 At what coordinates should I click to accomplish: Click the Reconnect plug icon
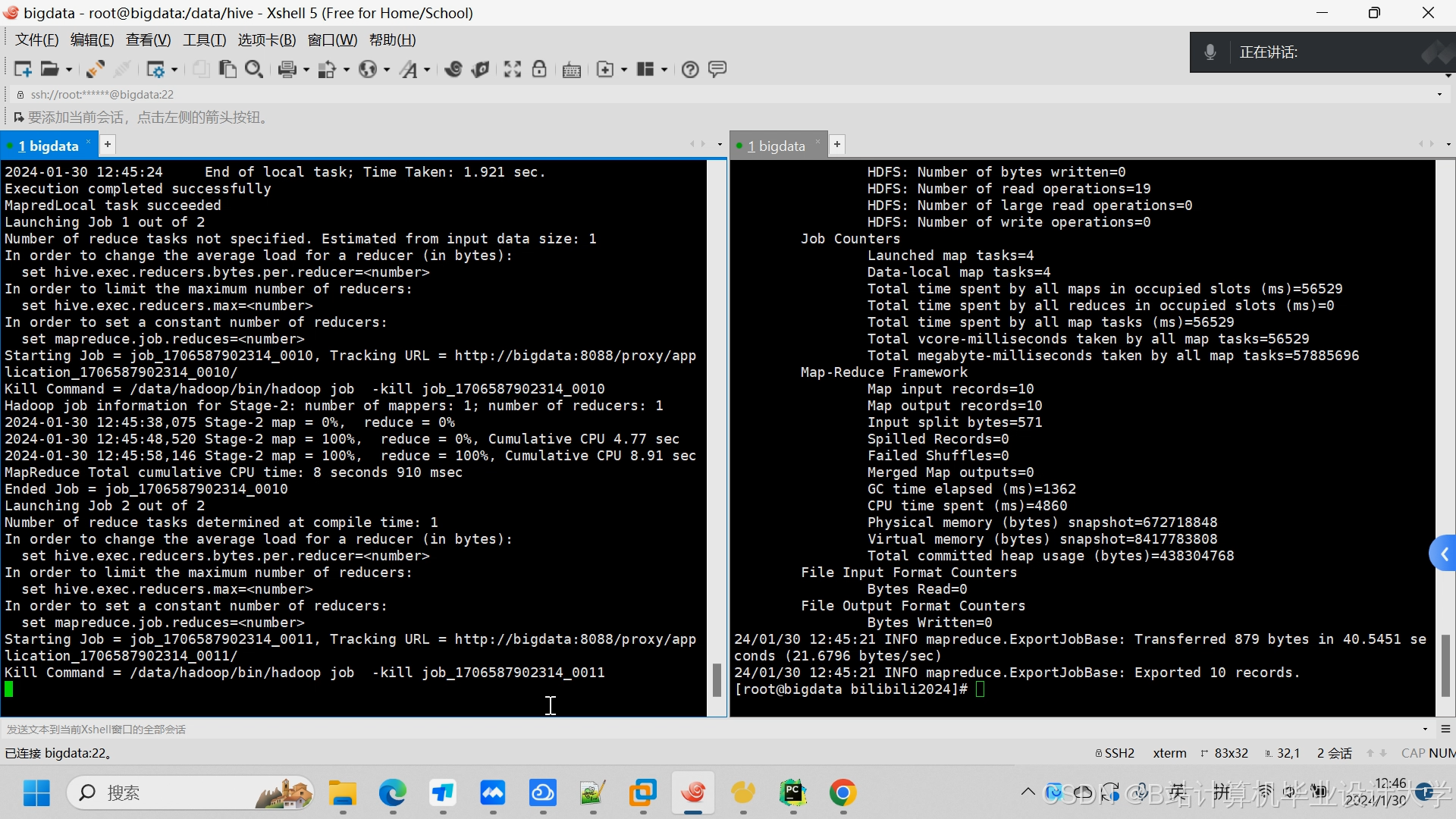(x=95, y=69)
